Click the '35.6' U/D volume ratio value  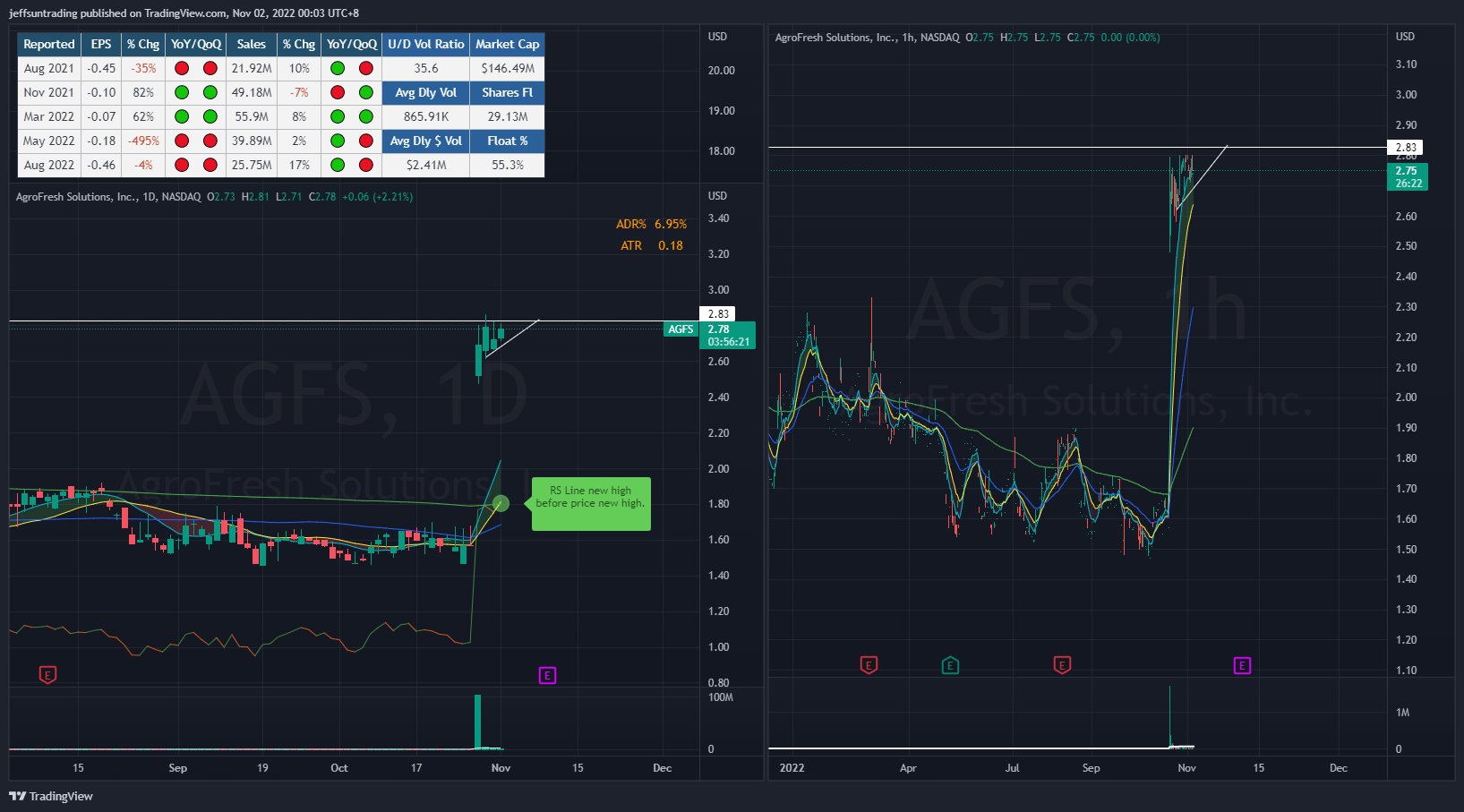click(x=426, y=68)
